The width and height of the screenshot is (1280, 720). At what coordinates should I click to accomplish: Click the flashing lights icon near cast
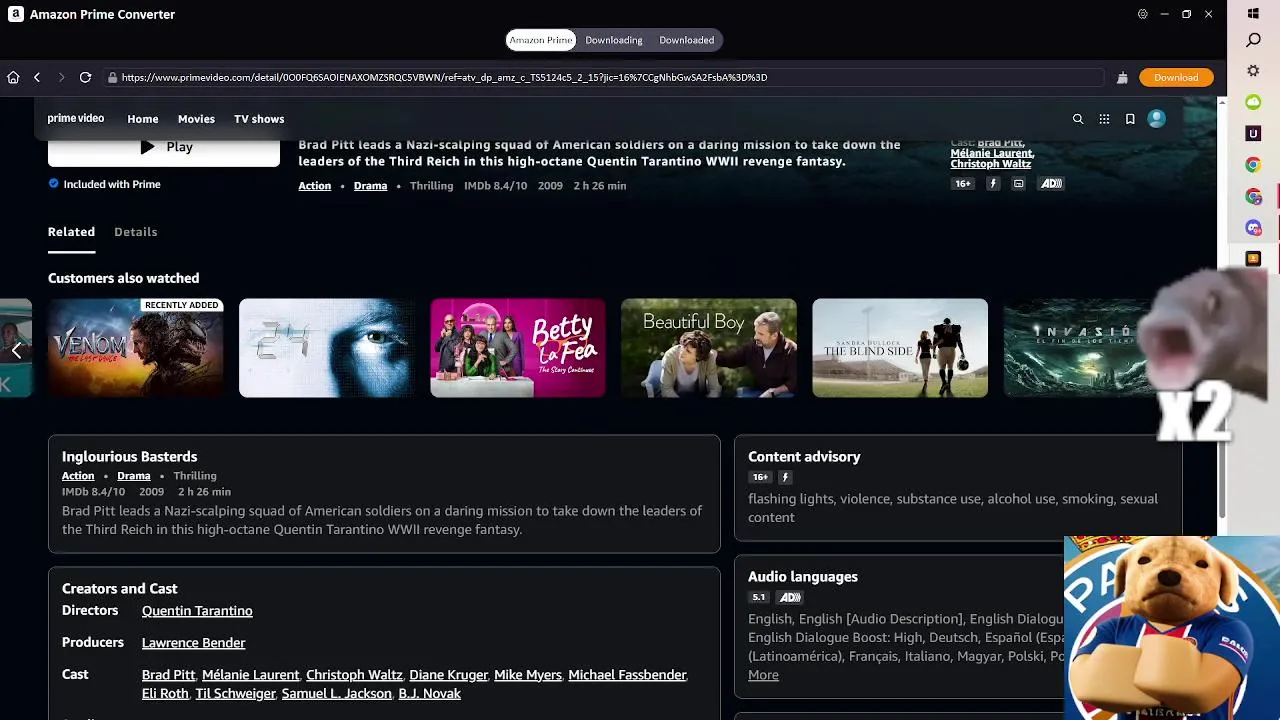[x=993, y=184]
